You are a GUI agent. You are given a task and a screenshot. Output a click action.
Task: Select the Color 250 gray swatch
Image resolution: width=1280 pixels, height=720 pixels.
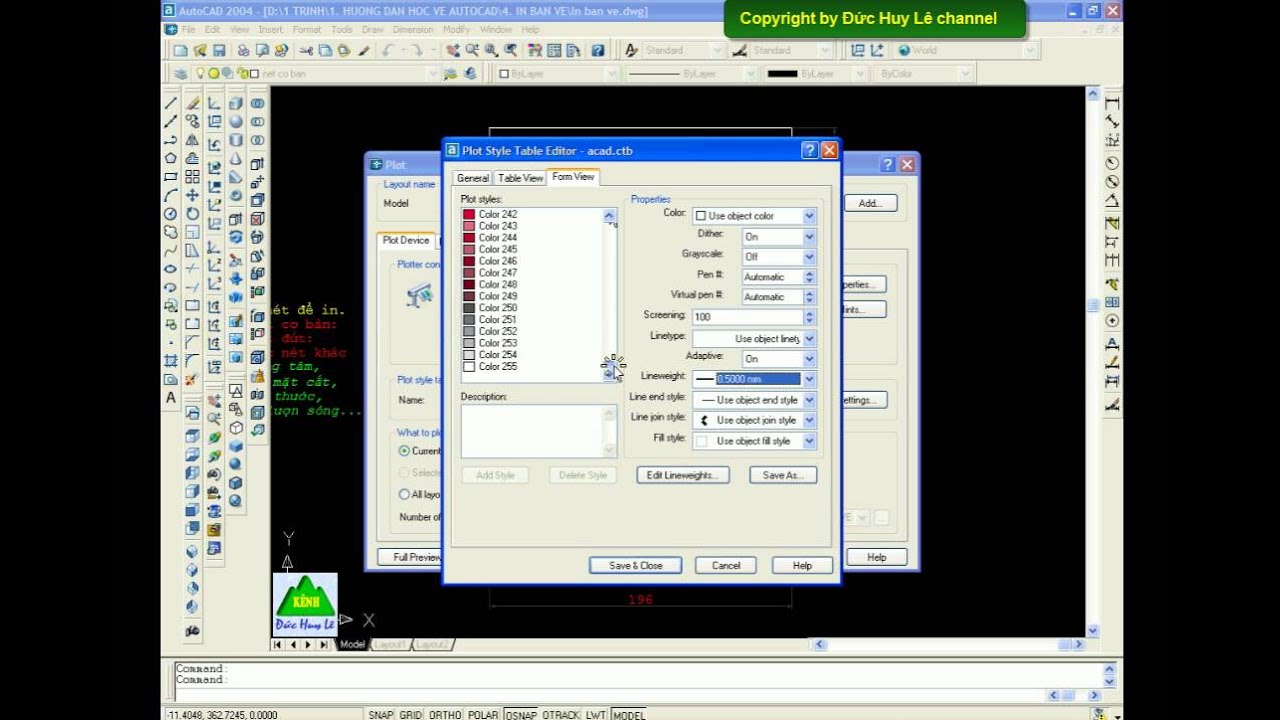[x=469, y=308]
